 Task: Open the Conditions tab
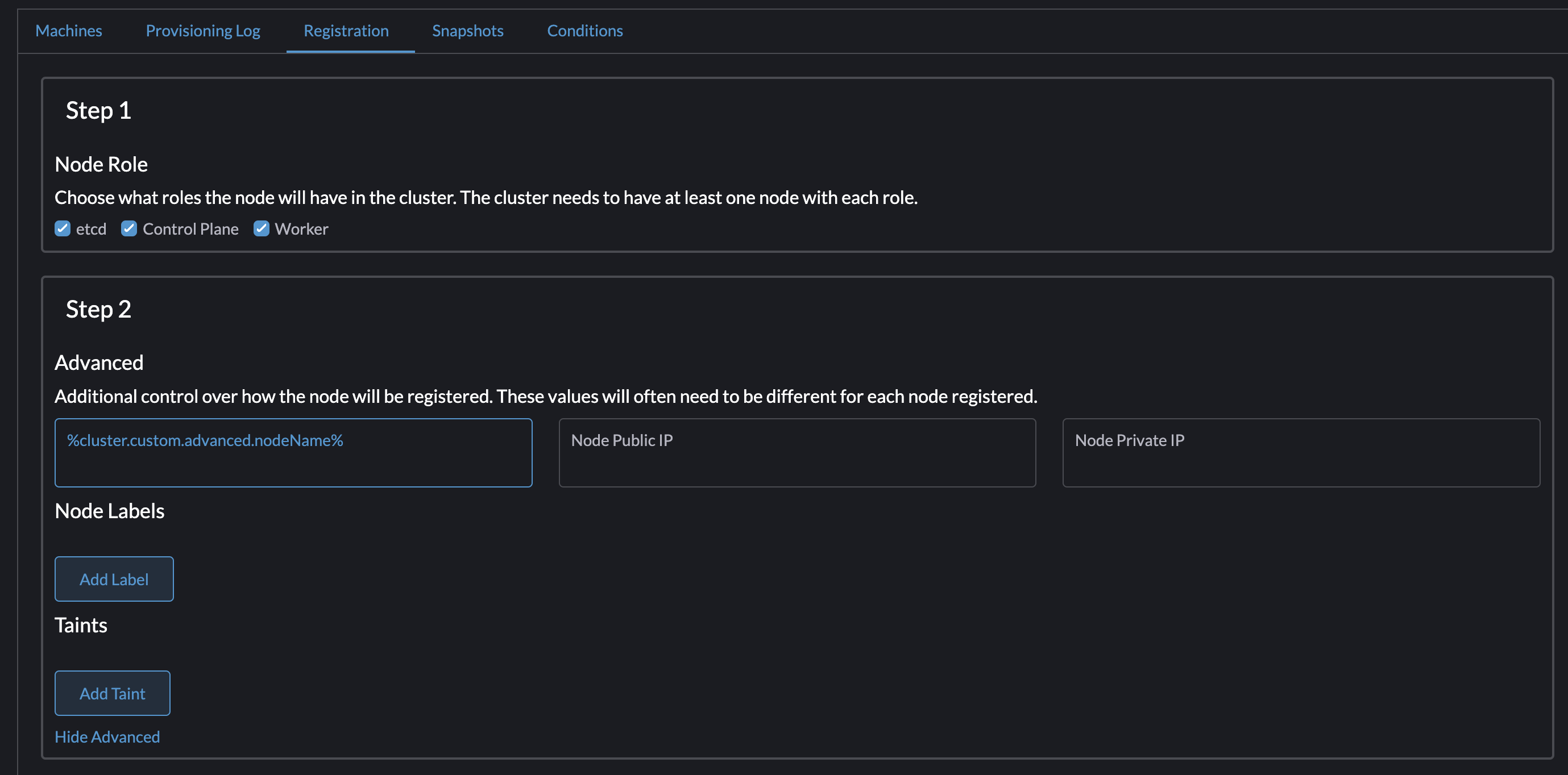pyautogui.click(x=584, y=31)
